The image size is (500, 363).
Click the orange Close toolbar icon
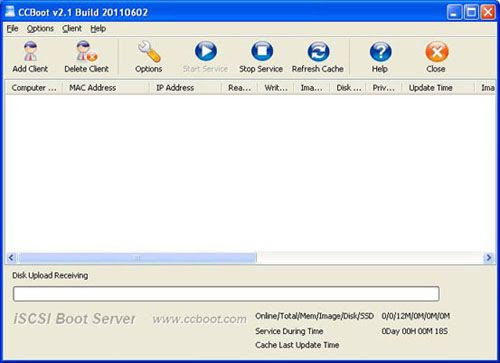pos(437,52)
